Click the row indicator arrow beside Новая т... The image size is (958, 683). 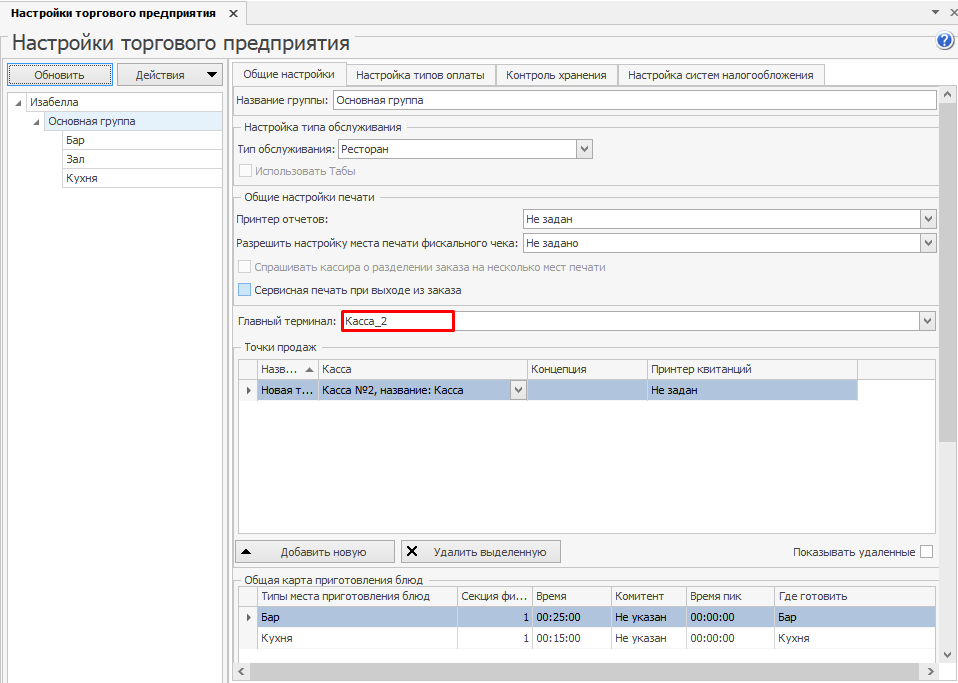[x=248, y=390]
